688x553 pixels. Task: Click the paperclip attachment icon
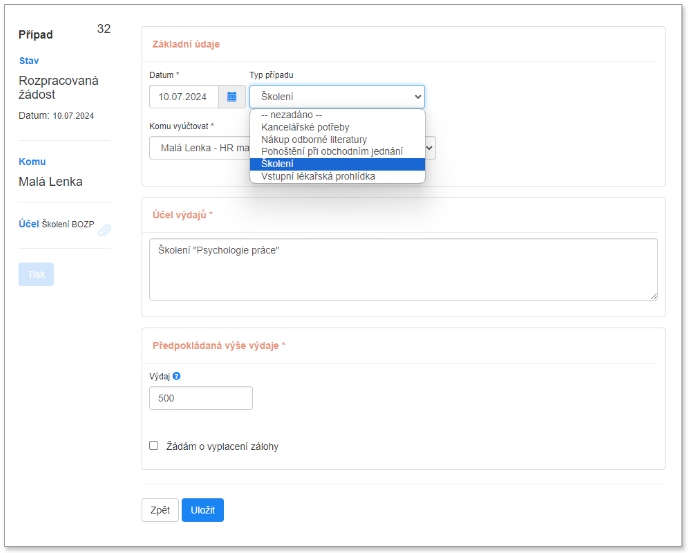click(104, 230)
